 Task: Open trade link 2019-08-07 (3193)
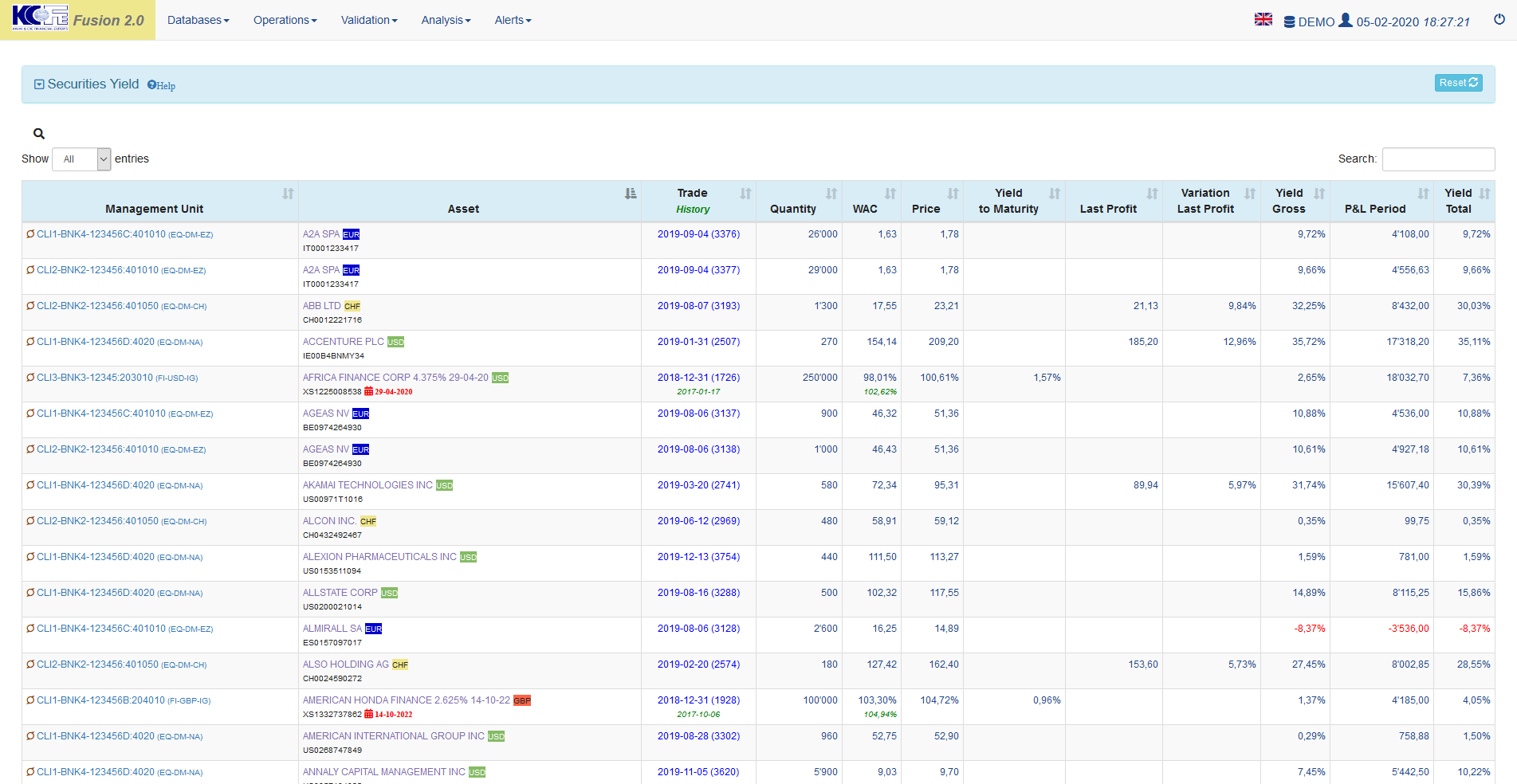point(698,306)
